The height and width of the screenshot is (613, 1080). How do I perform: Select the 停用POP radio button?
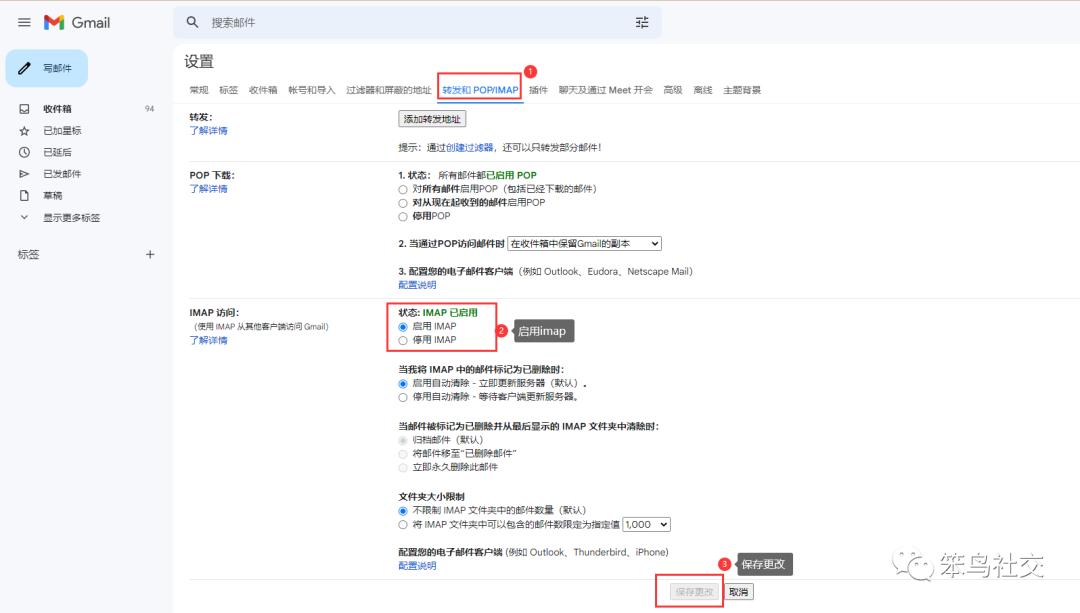(403, 217)
